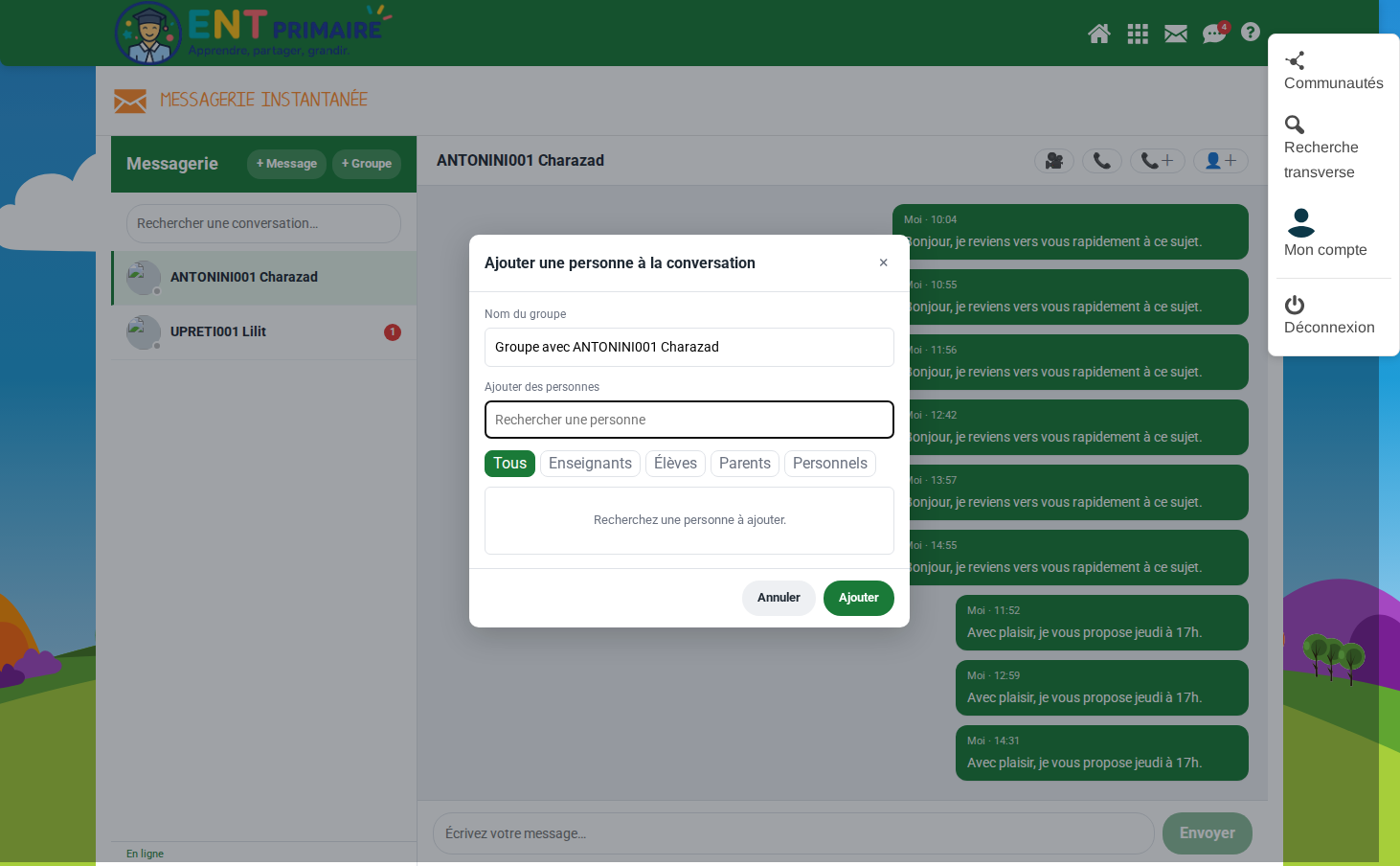Click the + Message button

pyautogui.click(x=286, y=164)
